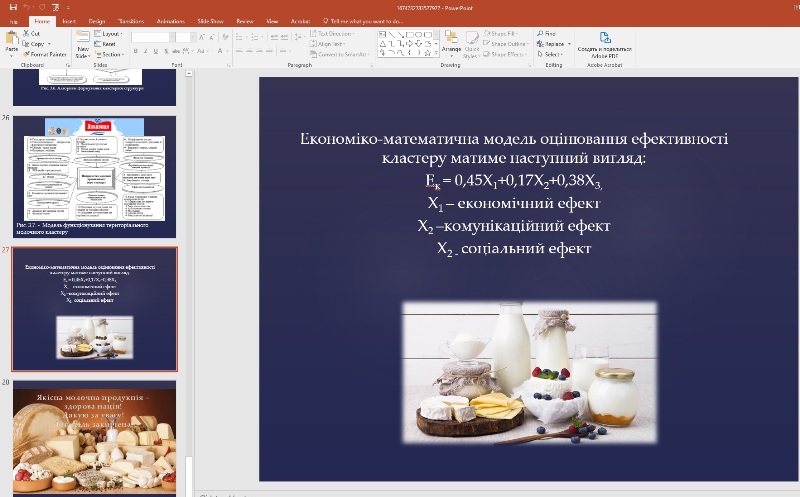
Task: Open the Shape Fill menu
Action: point(501,34)
